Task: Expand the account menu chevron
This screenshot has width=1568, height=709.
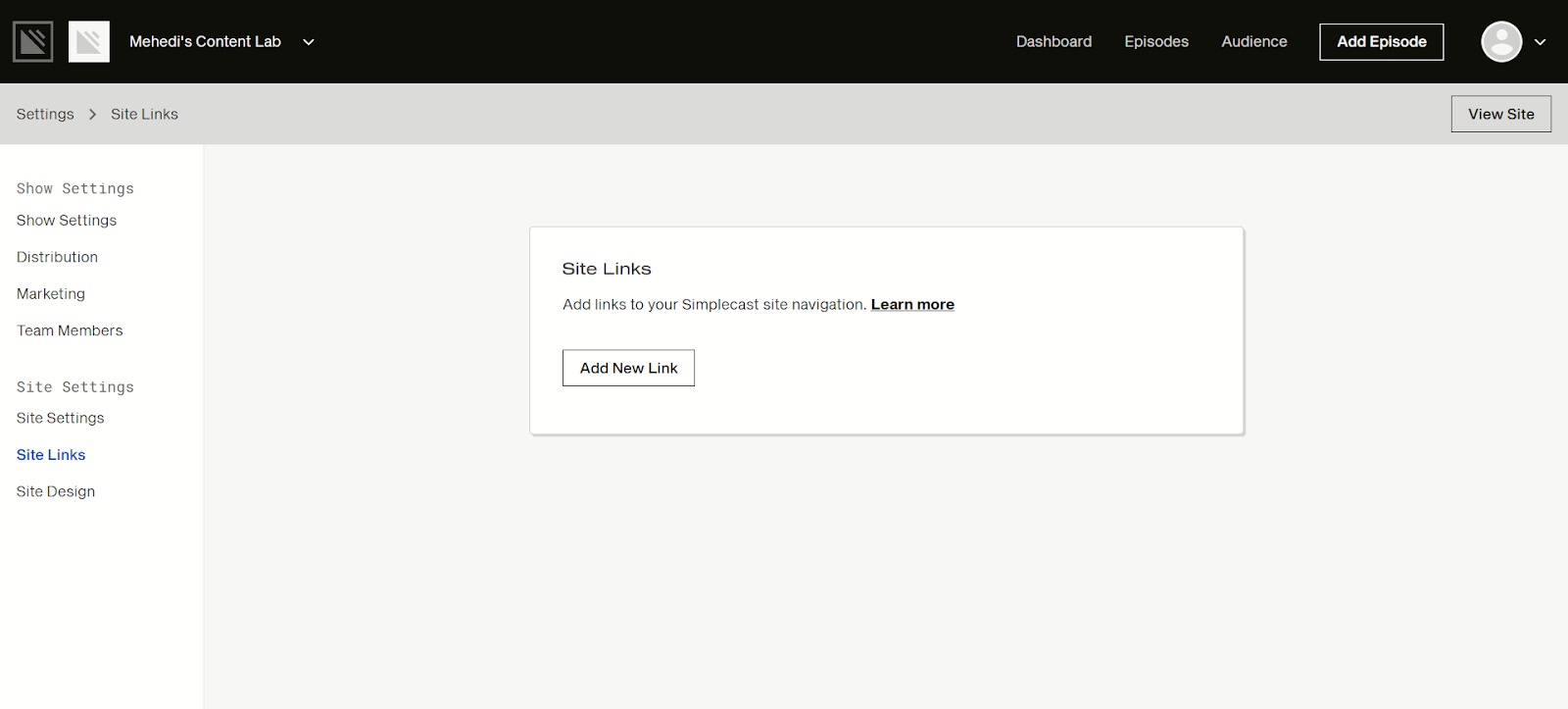Action: tap(1540, 42)
